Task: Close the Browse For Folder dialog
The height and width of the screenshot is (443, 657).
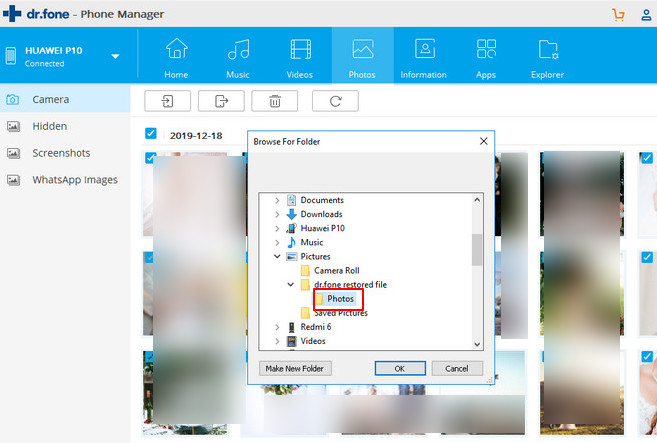Action: click(x=484, y=141)
